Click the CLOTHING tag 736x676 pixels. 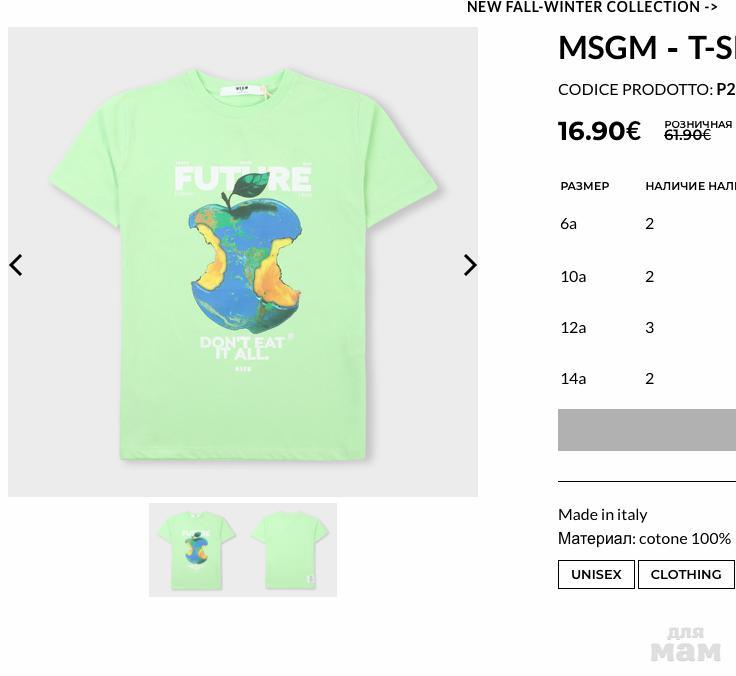pos(686,574)
